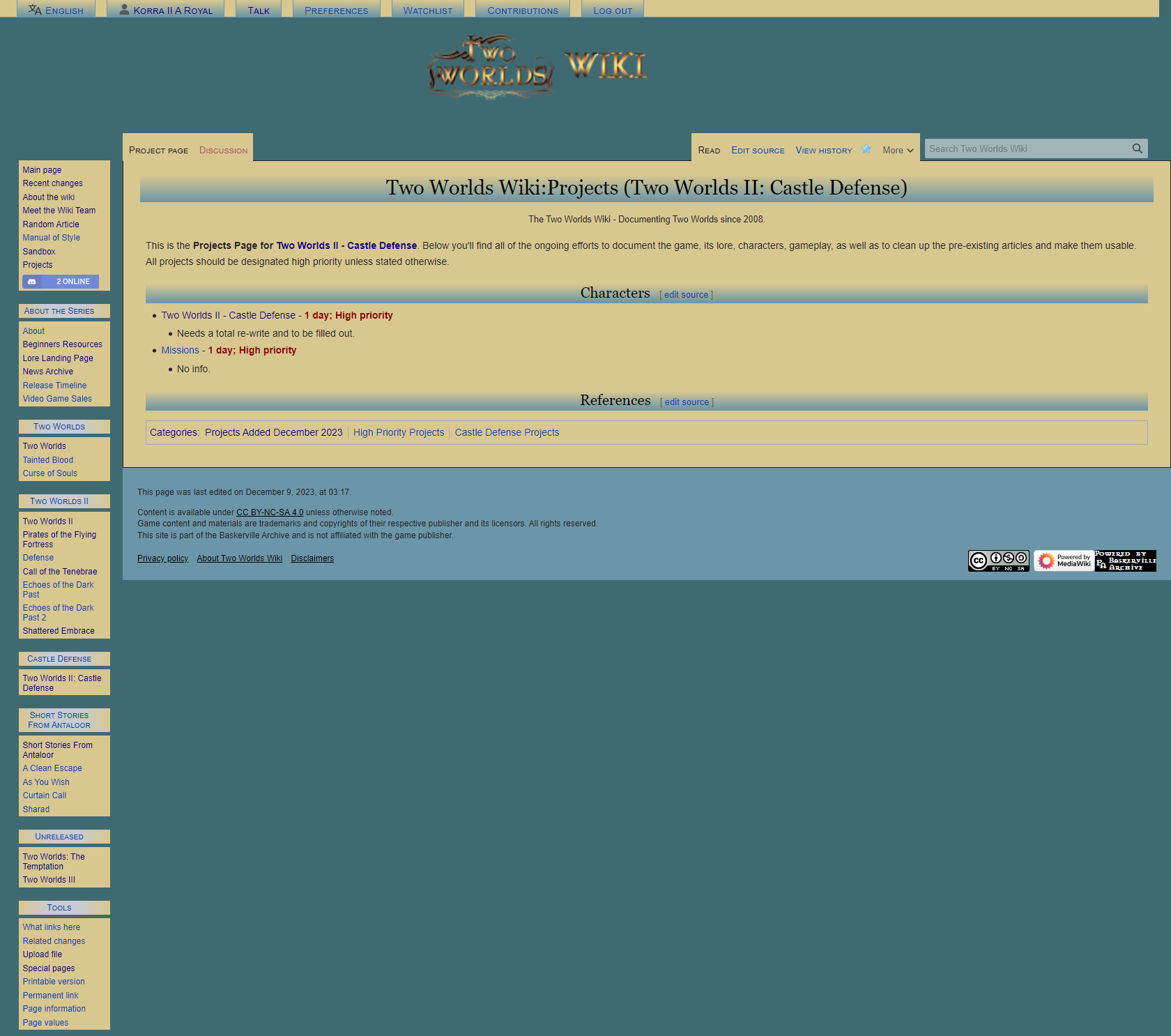Open High Priority Projects category
The image size is (1171, 1036).
point(399,432)
